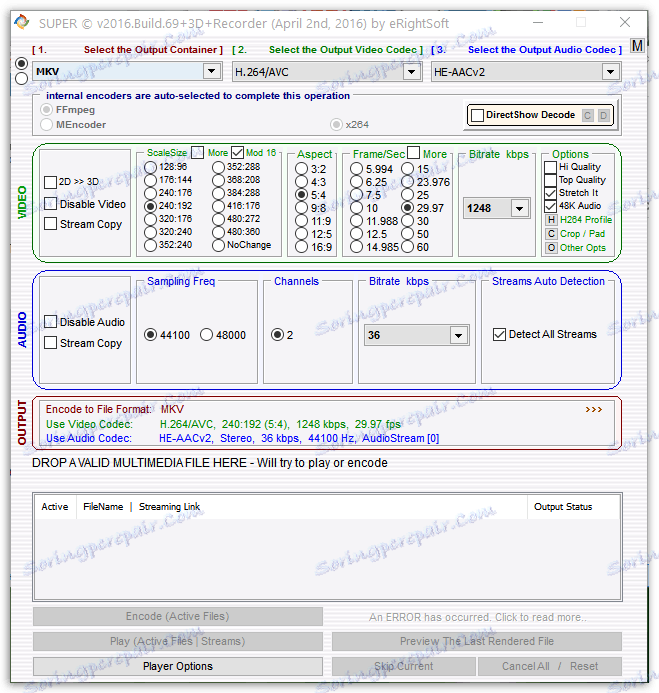Click Encode (Active Files) button
The image size is (659, 693).
(x=178, y=617)
